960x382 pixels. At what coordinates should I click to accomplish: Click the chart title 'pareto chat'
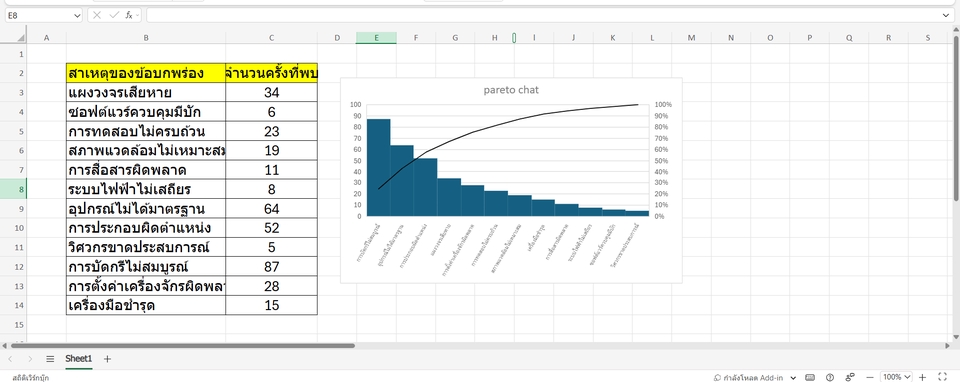point(511,90)
